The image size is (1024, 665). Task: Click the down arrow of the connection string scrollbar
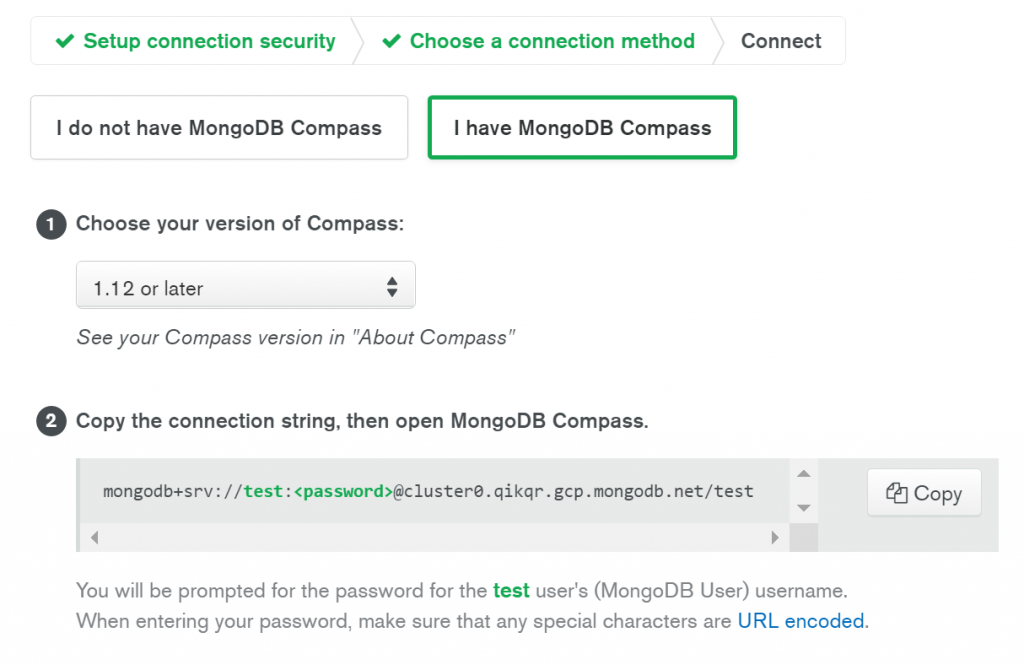point(804,508)
